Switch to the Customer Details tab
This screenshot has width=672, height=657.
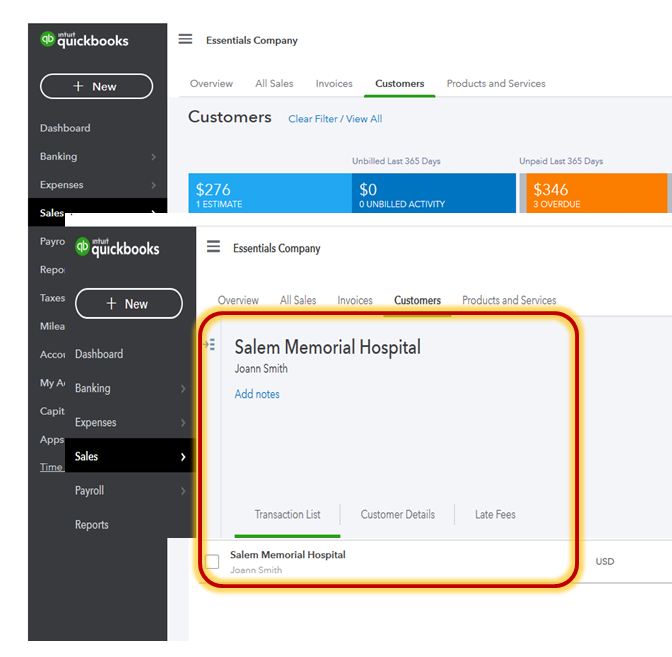(x=398, y=515)
